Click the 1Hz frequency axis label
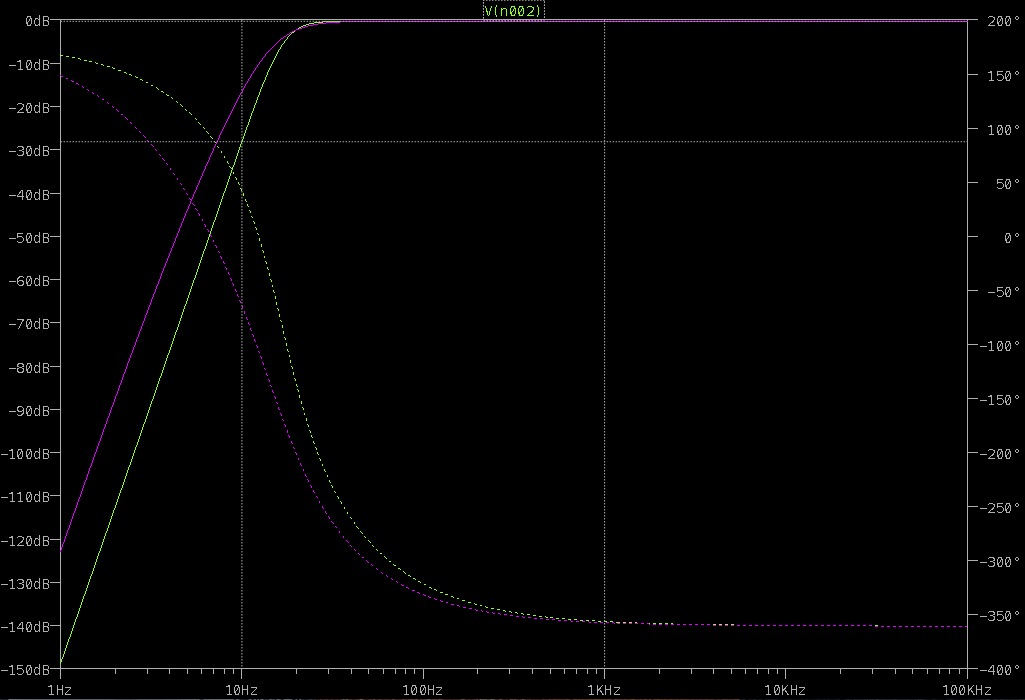 [x=60, y=690]
